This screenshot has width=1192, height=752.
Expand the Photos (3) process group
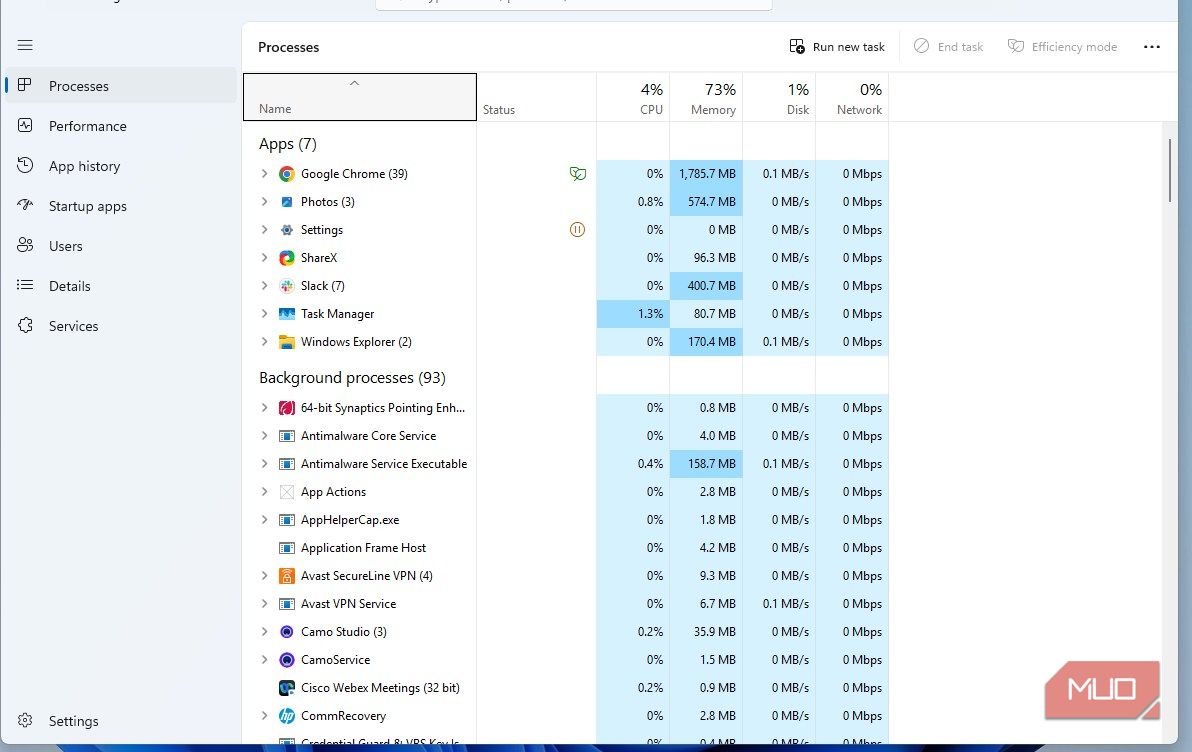pyautogui.click(x=265, y=201)
